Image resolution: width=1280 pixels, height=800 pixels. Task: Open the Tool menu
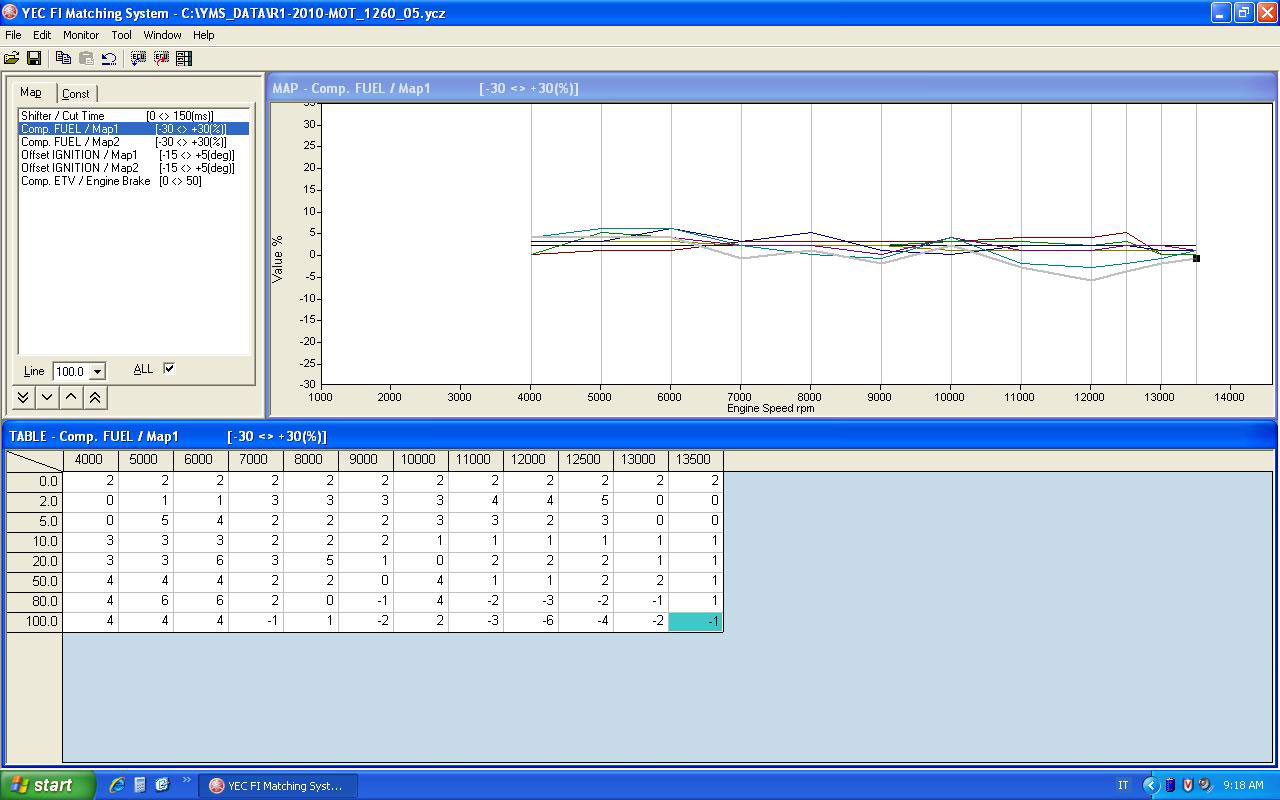click(x=121, y=35)
